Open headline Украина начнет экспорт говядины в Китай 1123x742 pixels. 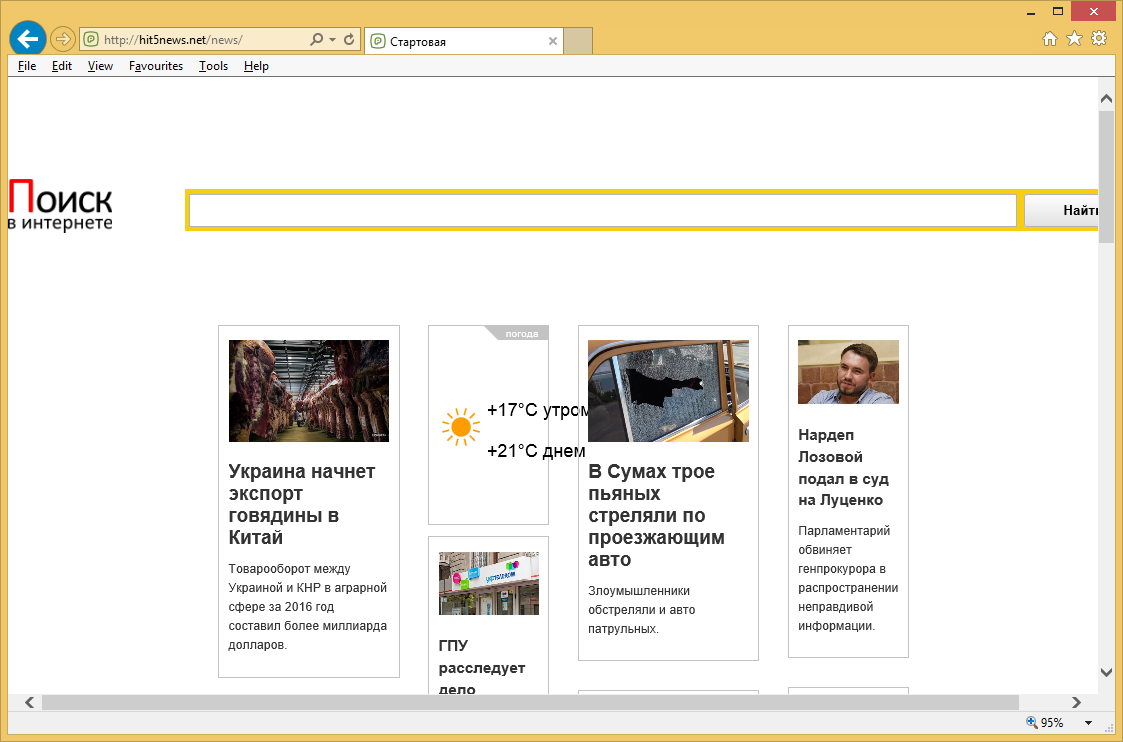(302, 504)
